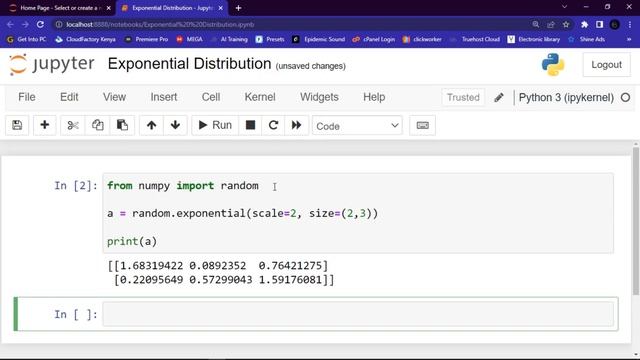640x360 pixels.
Task: Click the Jupyter logo
Action: click(52, 64)
